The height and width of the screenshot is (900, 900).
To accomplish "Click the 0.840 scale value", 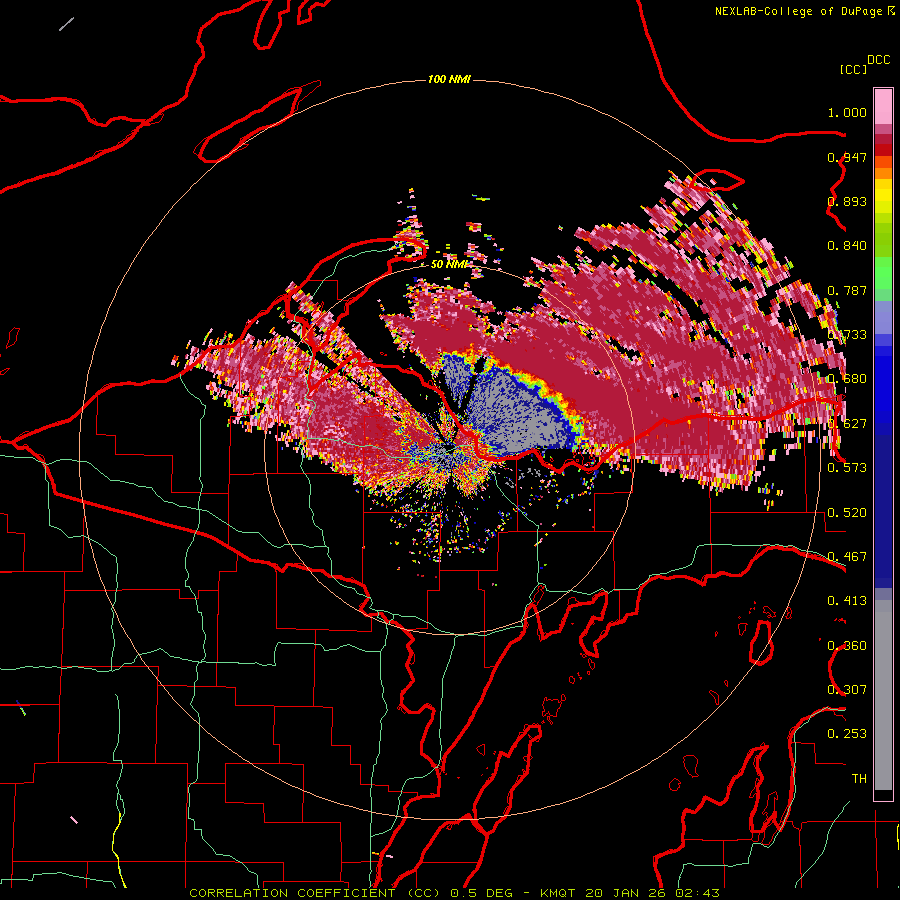I will coord(847,246).
